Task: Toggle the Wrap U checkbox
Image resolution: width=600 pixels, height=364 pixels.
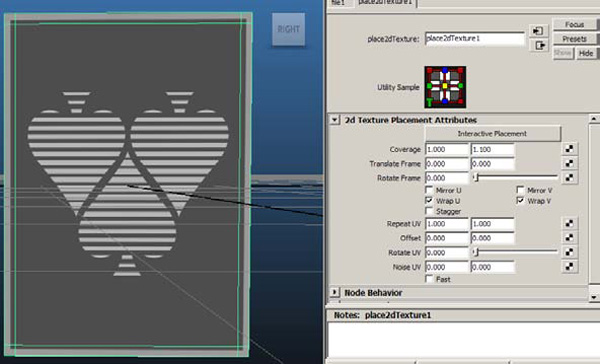Action: [x=429, y=201]
